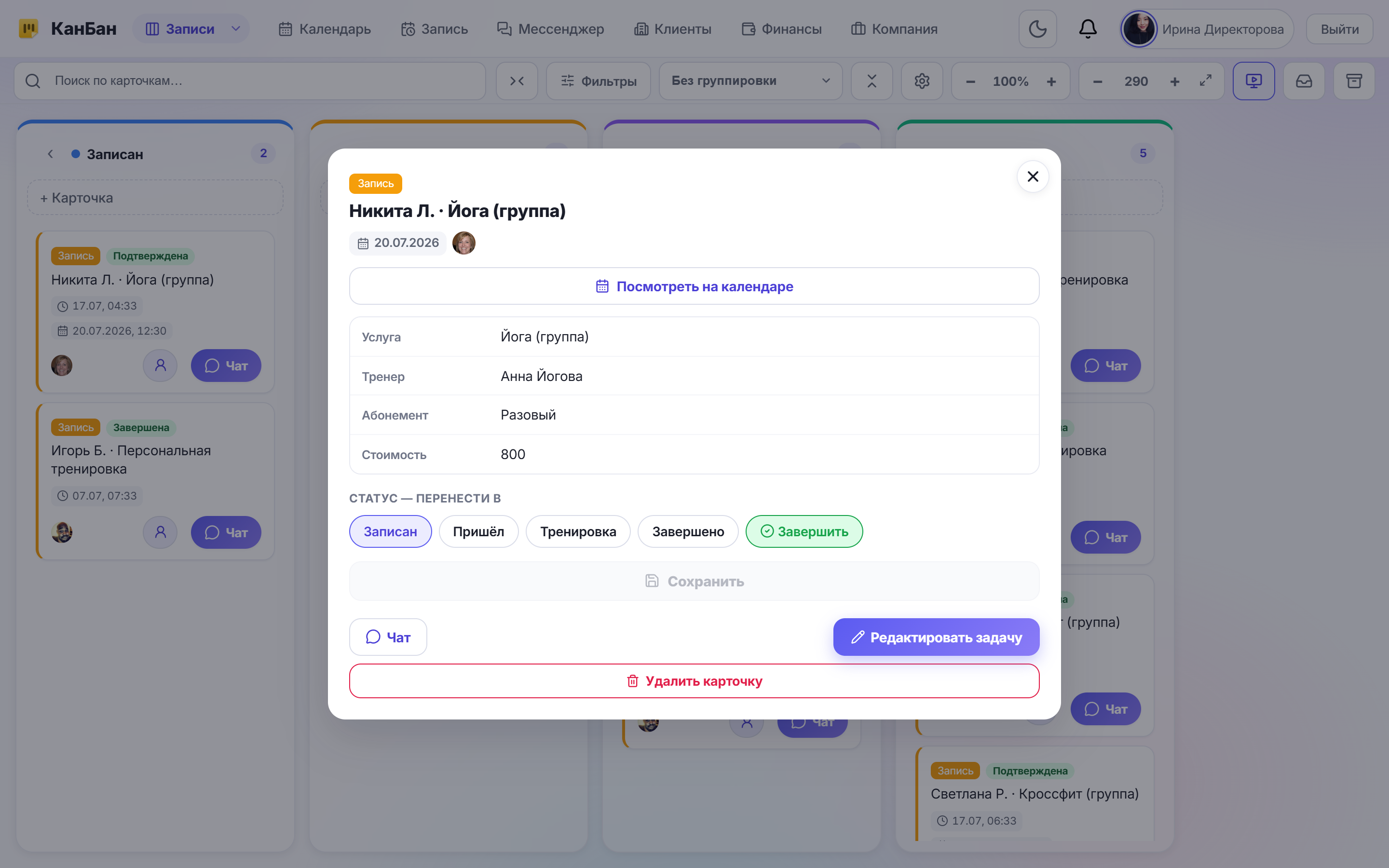Open the archive box icon

pos(1354,81)
